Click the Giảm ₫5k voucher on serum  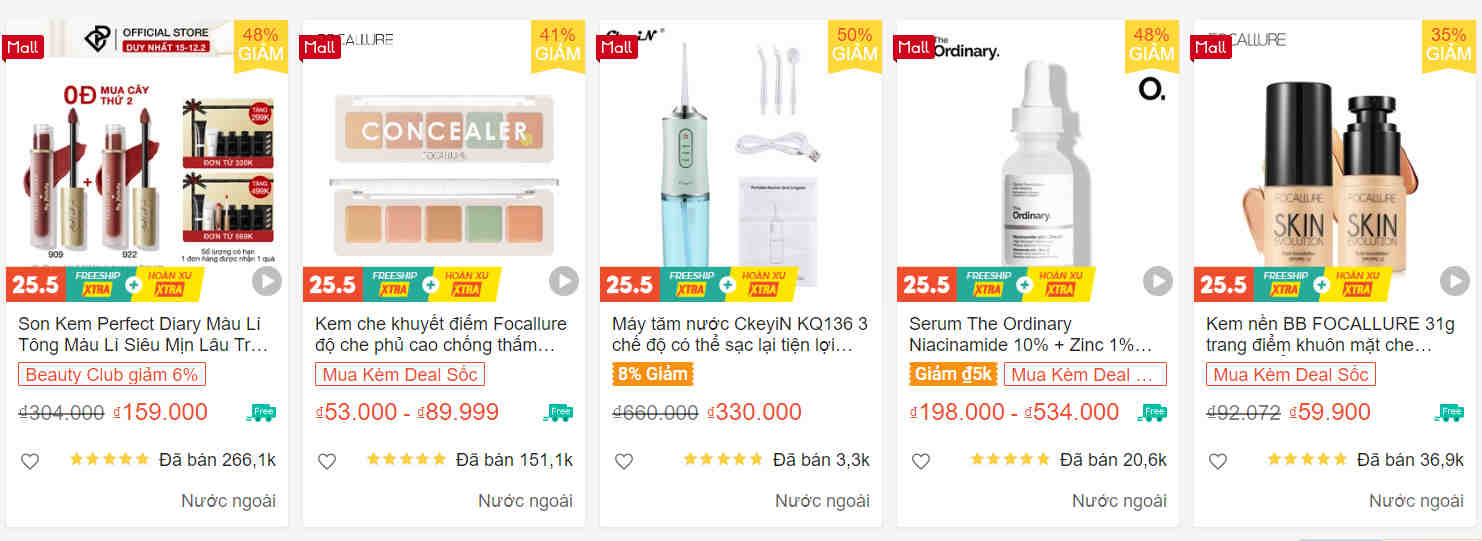pyautogui.click(x=953, y=374)
